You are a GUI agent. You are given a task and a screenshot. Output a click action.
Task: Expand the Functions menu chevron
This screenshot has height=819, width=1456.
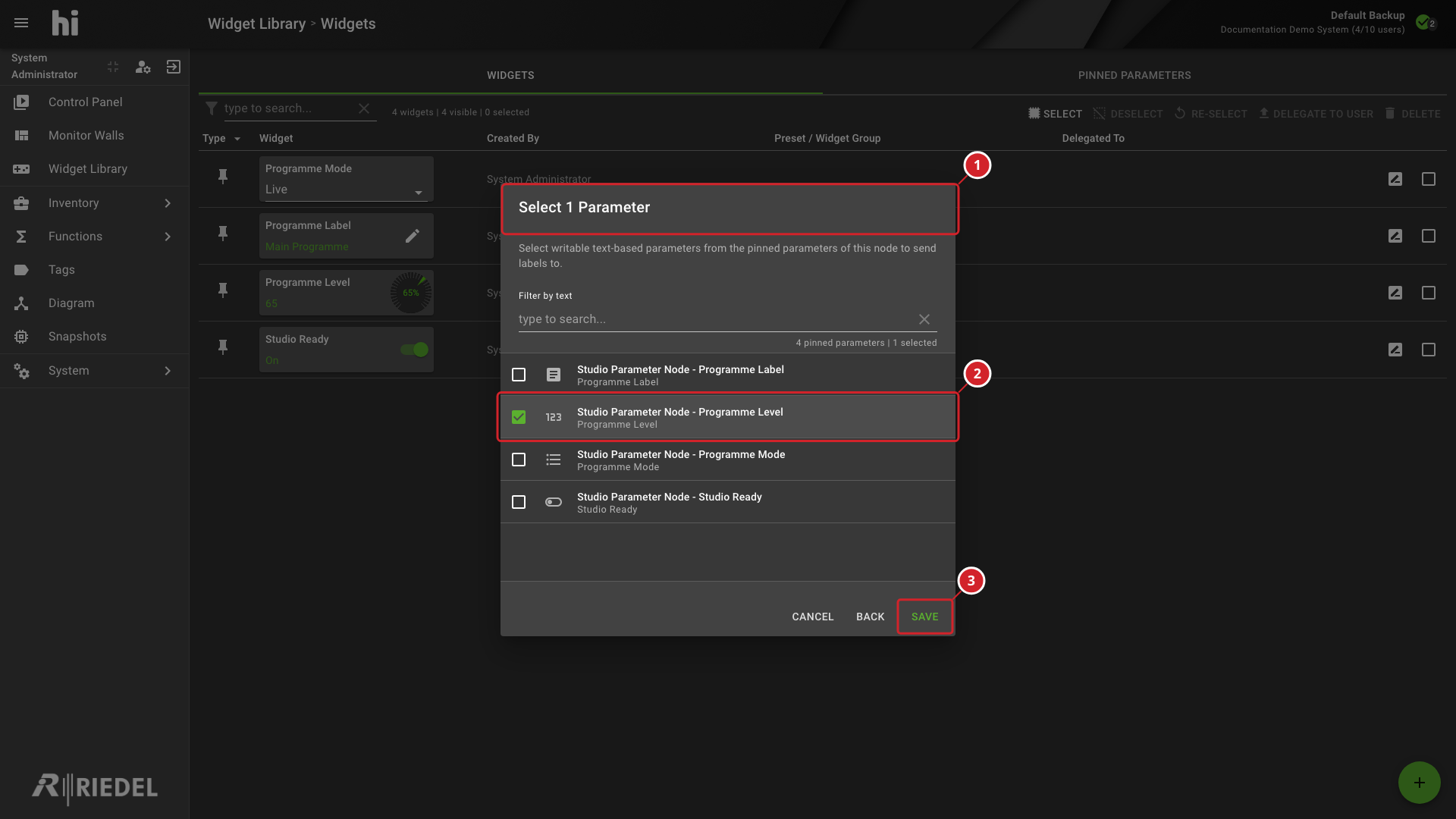pos(168,237)
